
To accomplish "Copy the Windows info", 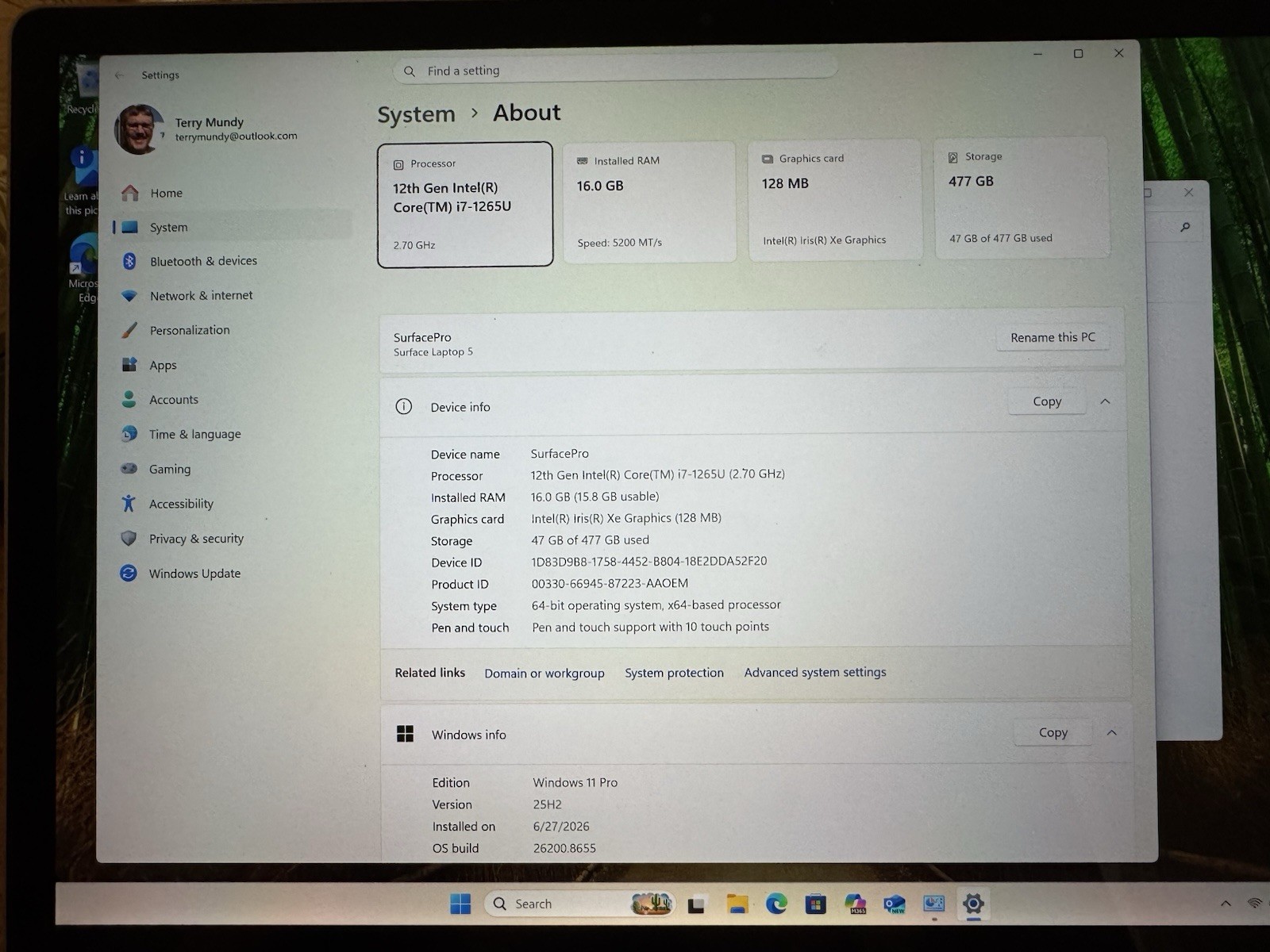I will click(1053, 732).
